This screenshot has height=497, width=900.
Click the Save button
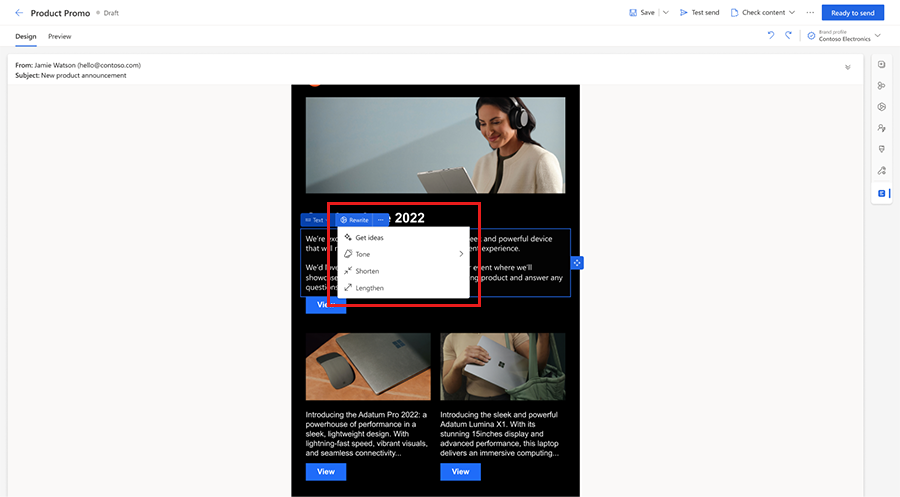[642, 13]
